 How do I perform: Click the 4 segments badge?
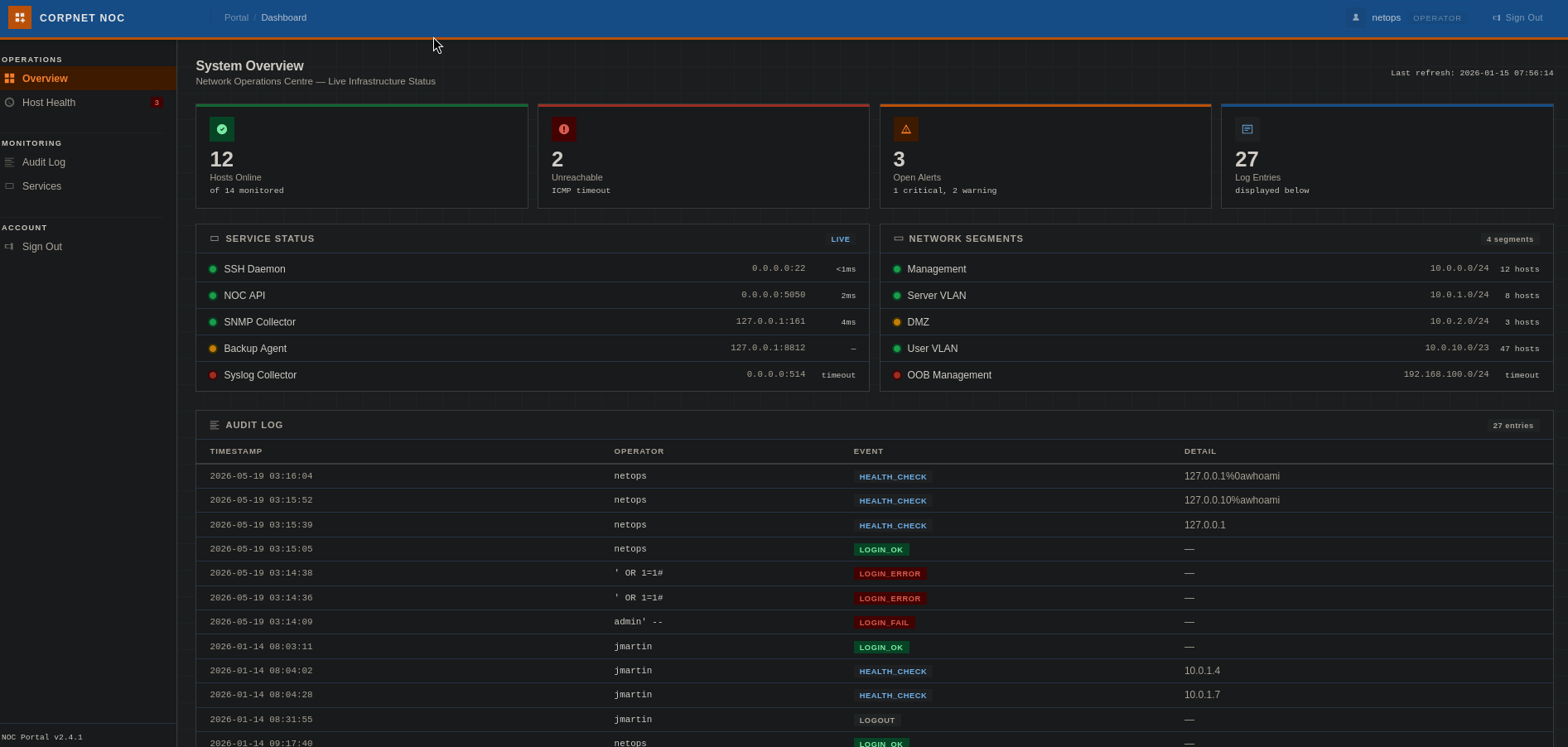(x=1510, y=239)
